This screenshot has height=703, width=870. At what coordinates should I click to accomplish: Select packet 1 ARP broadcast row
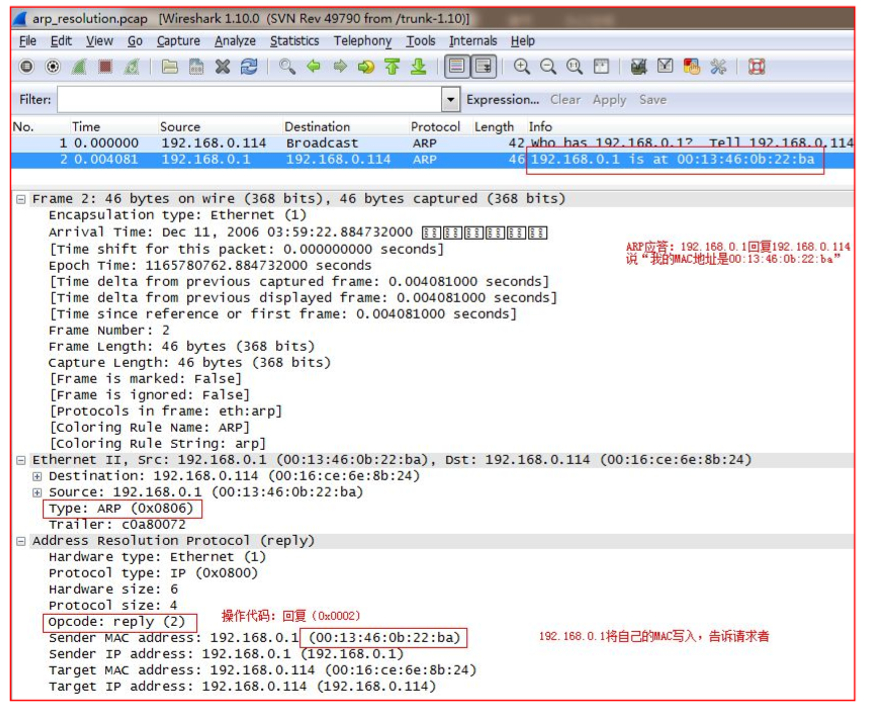432,143
